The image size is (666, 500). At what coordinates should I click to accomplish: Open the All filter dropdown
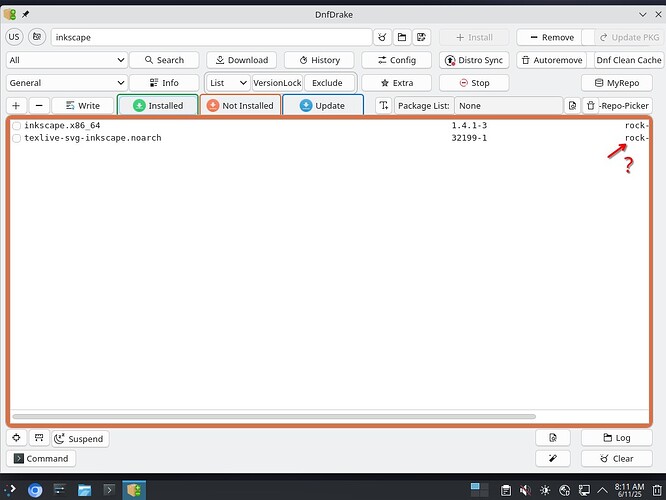coord(67,60)
